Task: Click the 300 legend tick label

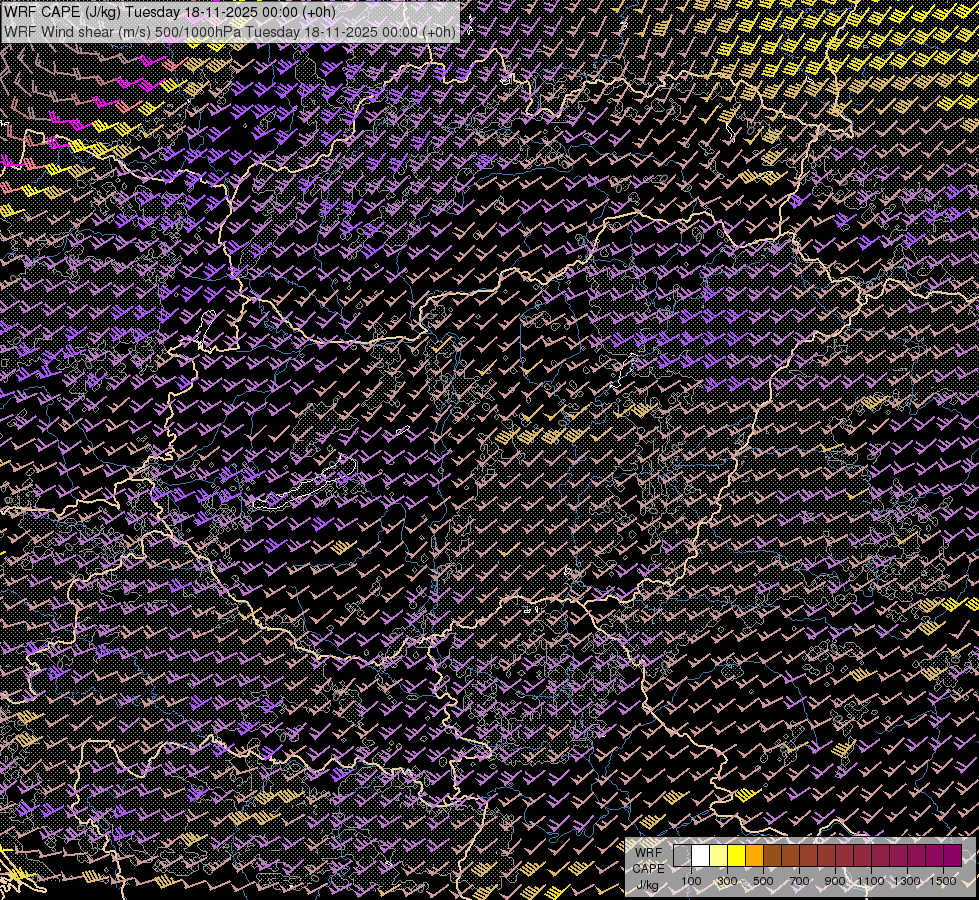Action: (x=727, y=881)
